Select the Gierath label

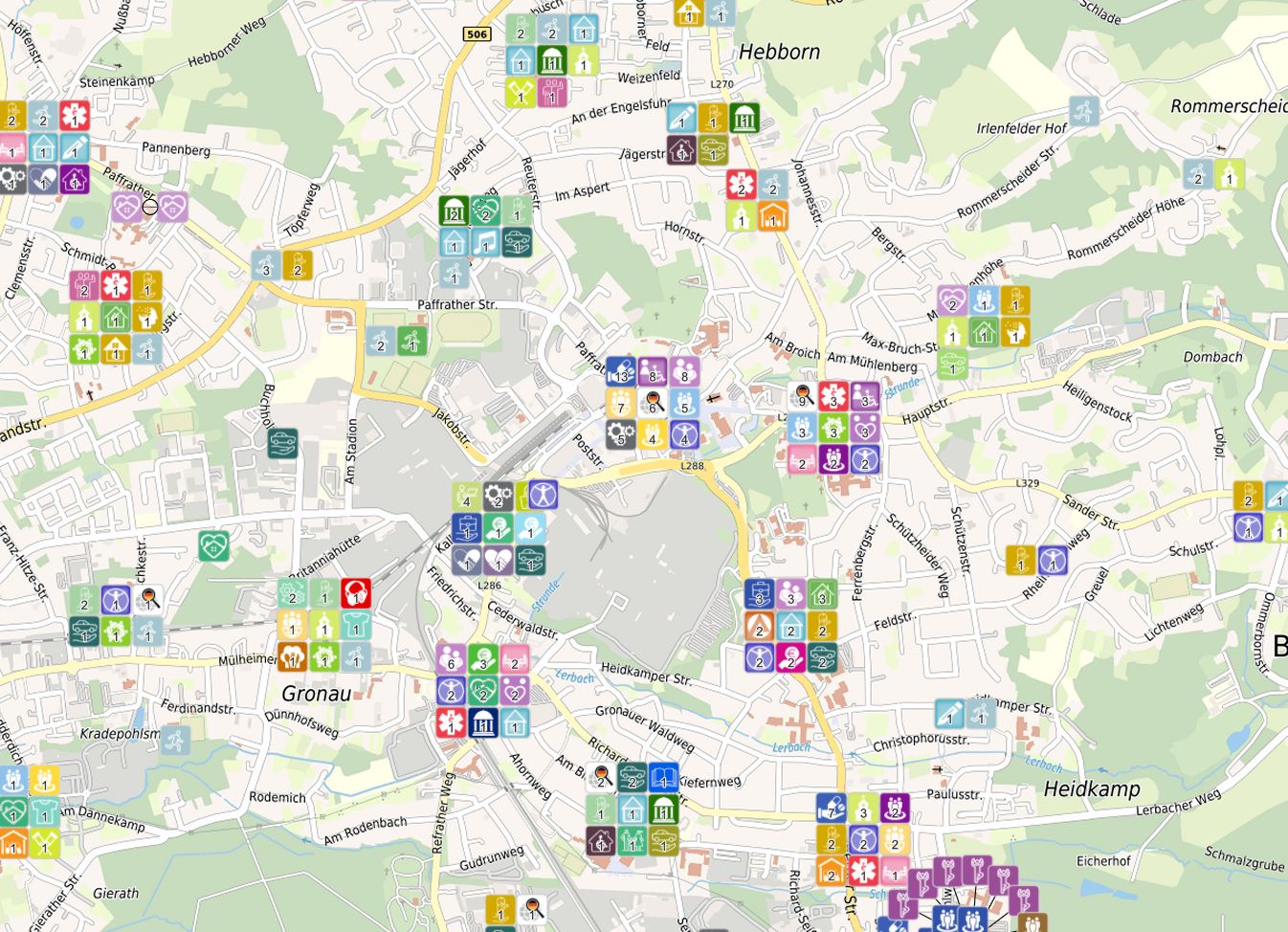click(116, 893)
